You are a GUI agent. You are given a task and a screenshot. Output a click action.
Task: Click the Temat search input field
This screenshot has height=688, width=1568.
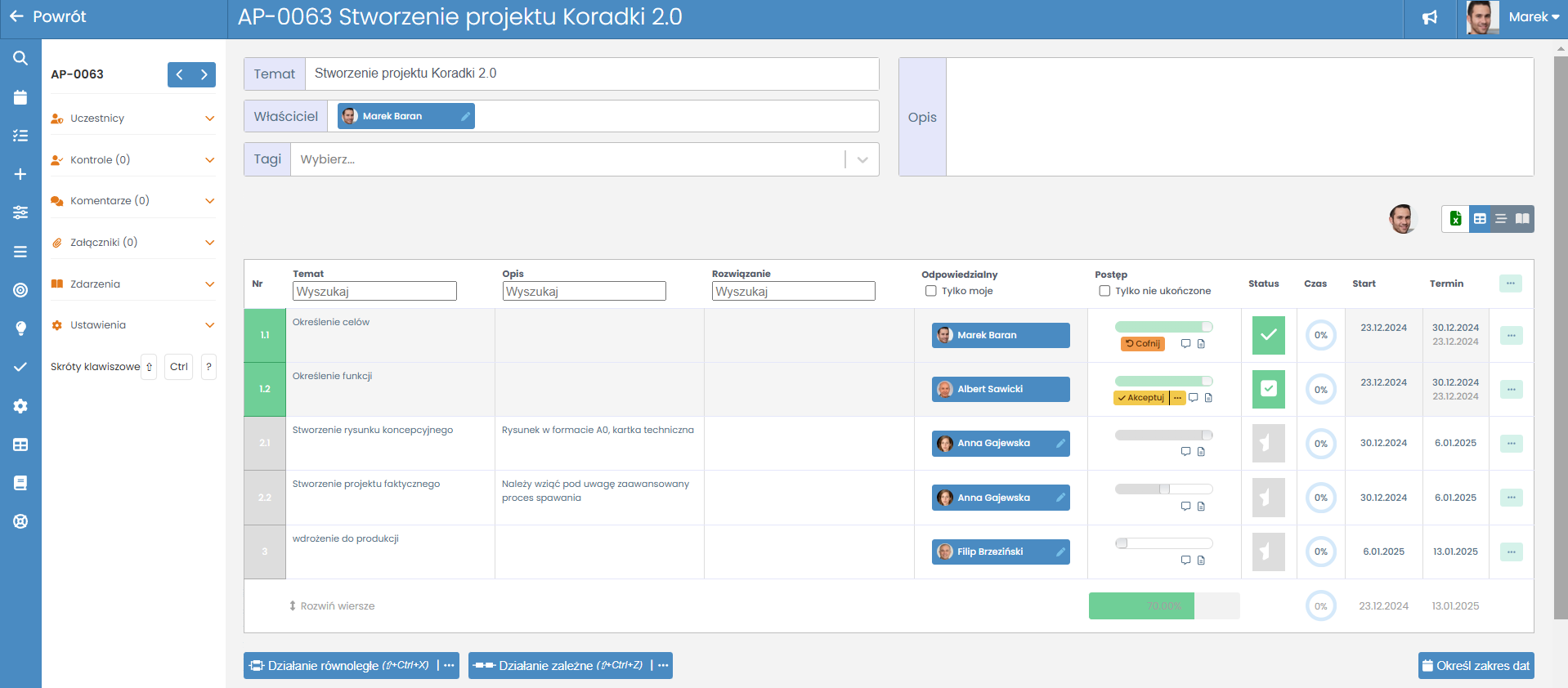374,292
